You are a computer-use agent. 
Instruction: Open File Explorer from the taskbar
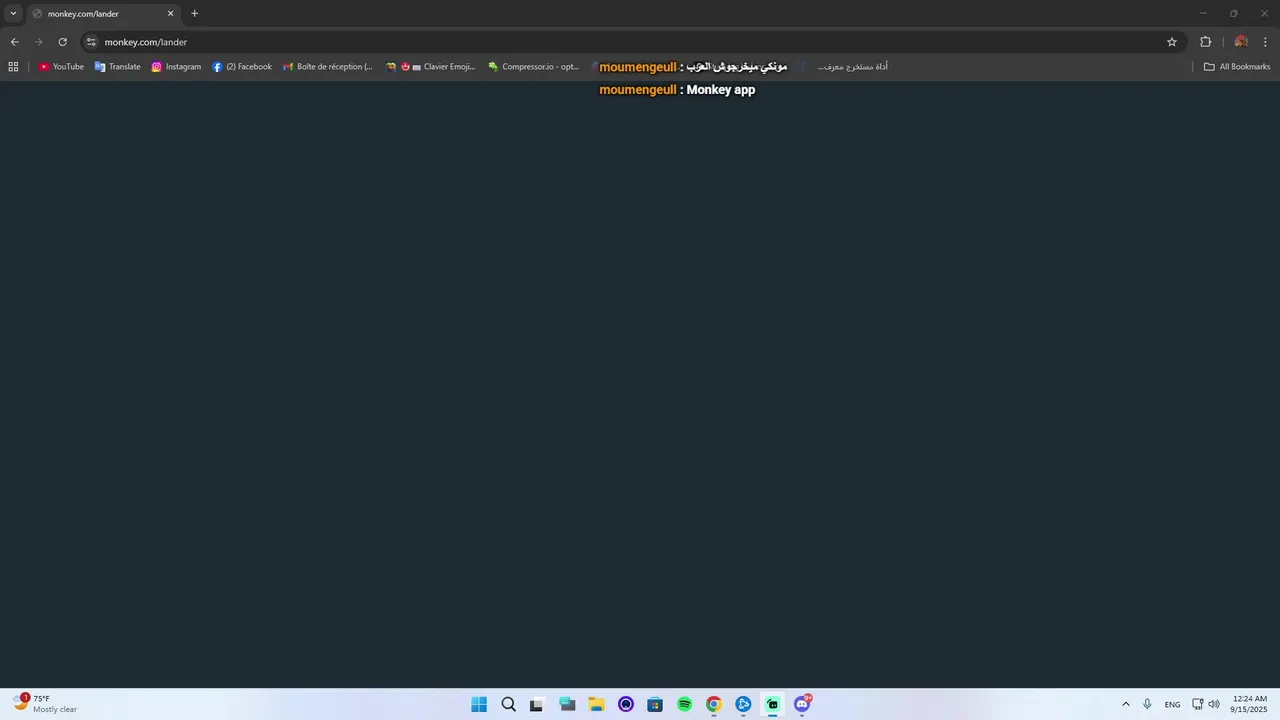(596, 704)
